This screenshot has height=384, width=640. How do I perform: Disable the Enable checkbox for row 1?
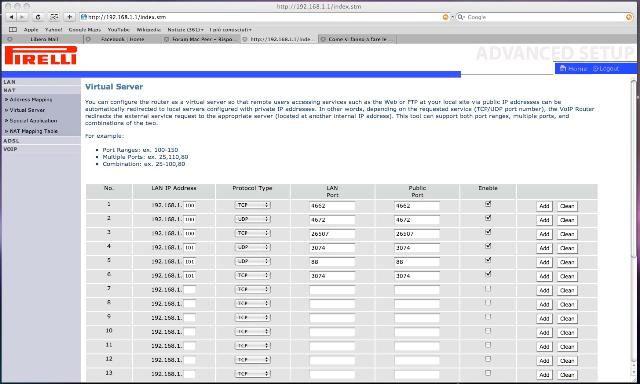tap(488, 204)
